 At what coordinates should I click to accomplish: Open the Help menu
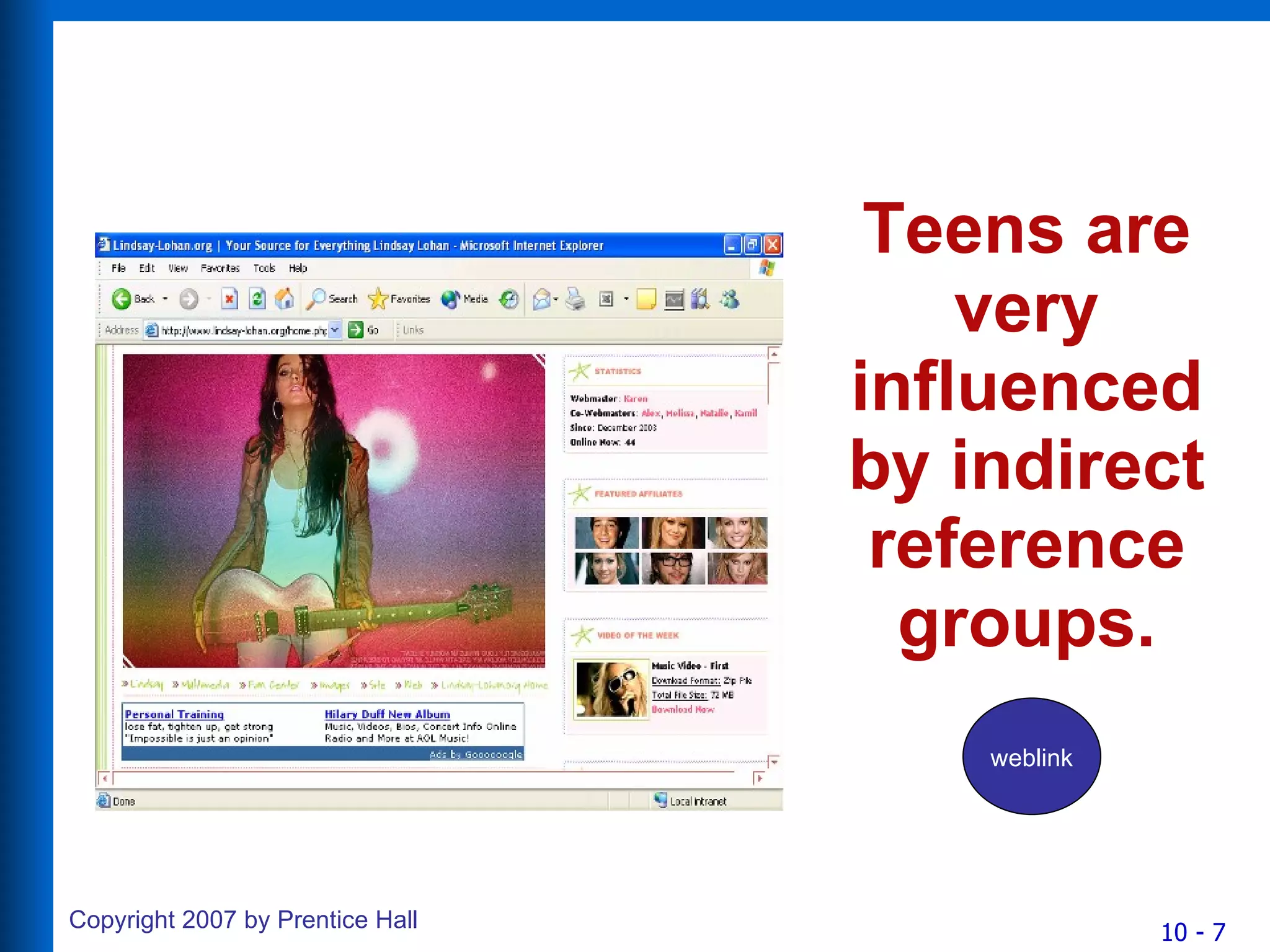coord(298,268)
